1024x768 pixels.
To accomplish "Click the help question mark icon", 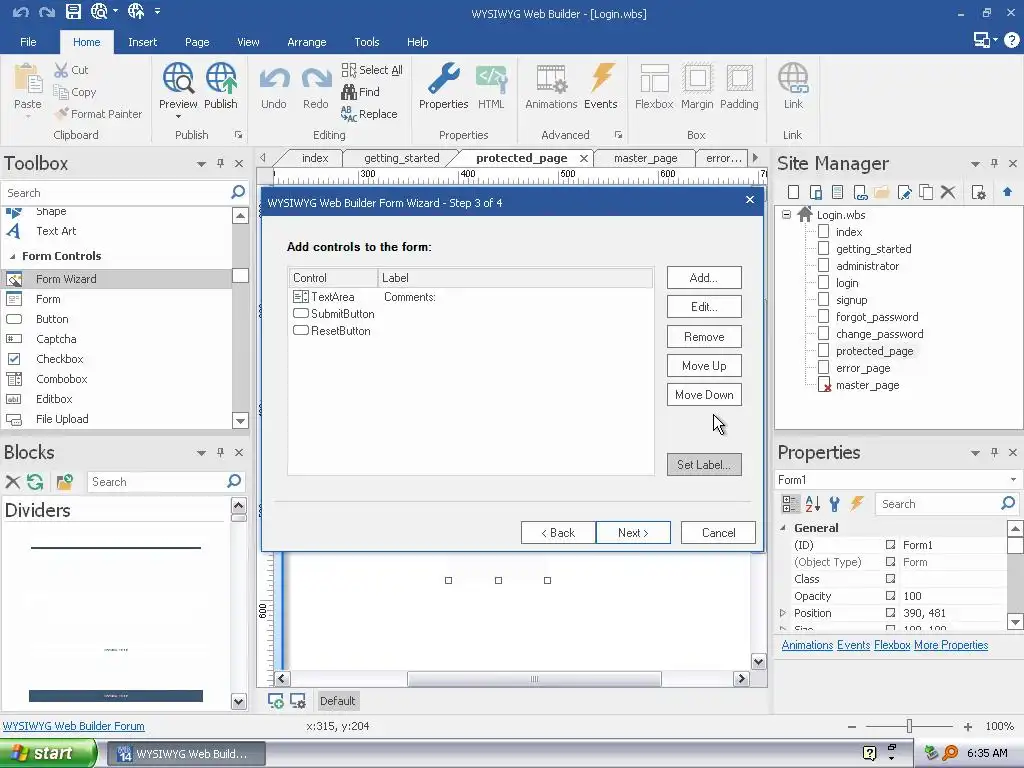I will (1012, 40).
